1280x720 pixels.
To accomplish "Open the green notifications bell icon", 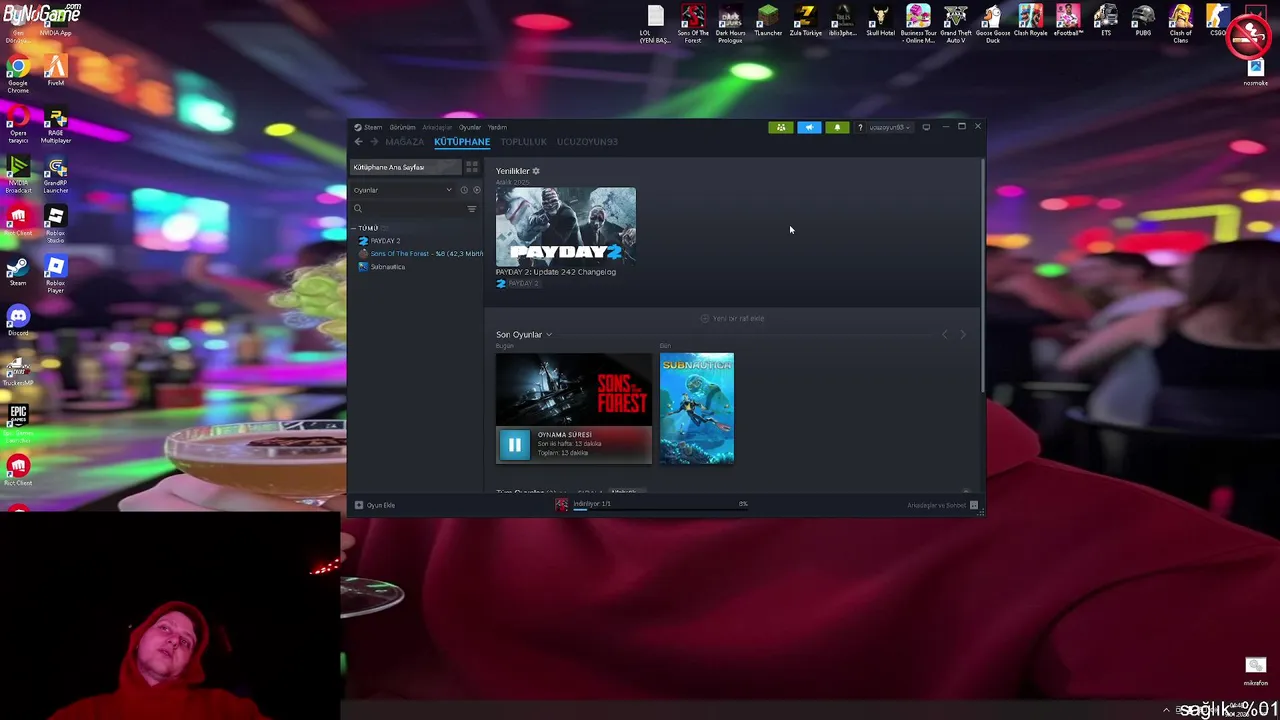I will coord(837,127).
